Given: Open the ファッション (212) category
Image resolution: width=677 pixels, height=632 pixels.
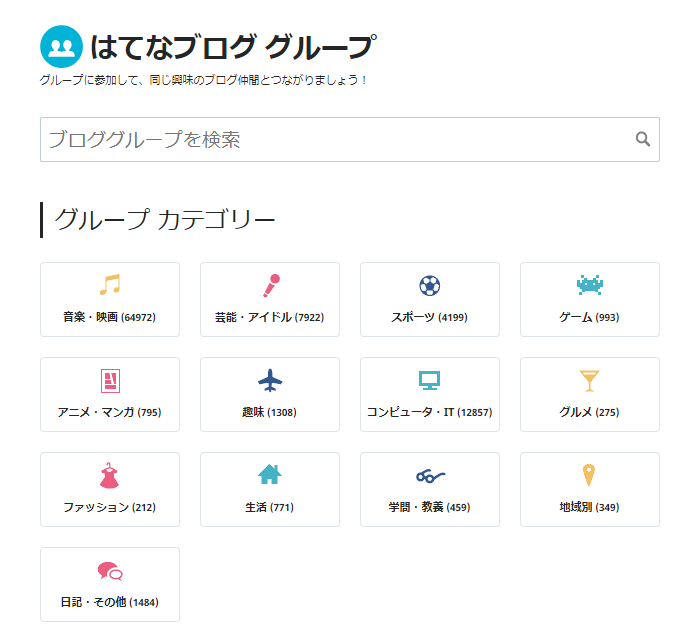Looking at the screenshot, I should tap(110, 490).
